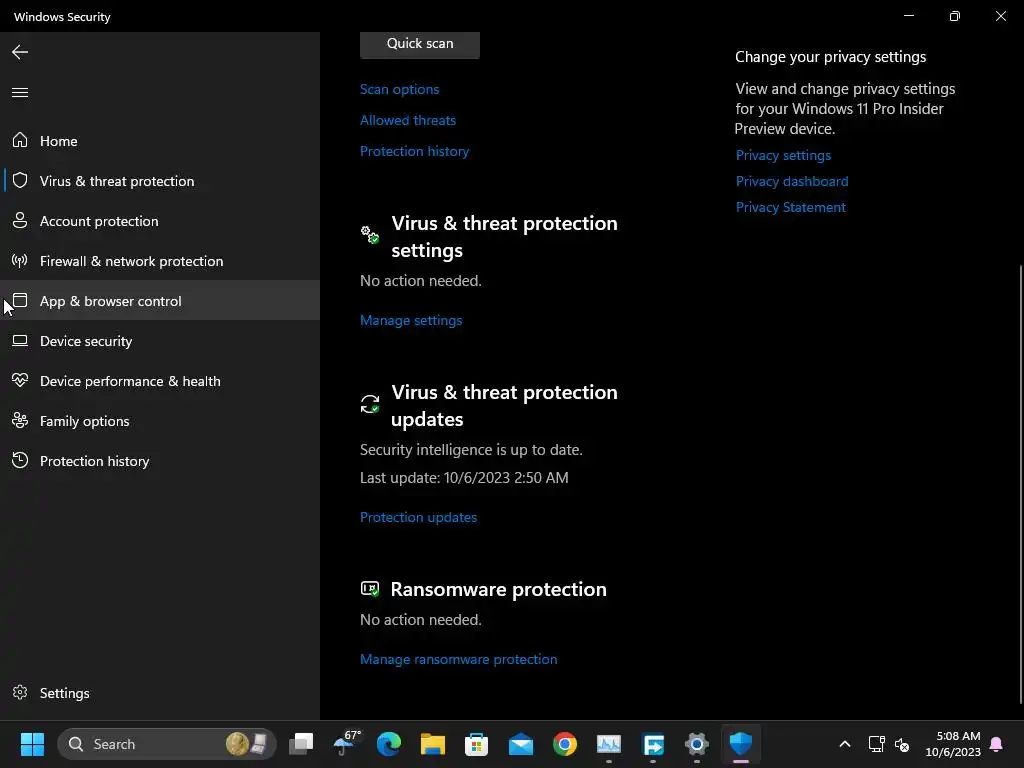This screenshot has height=768, width=1024.
Task: Open File Explorer from the taskbar
Action: 432,744
